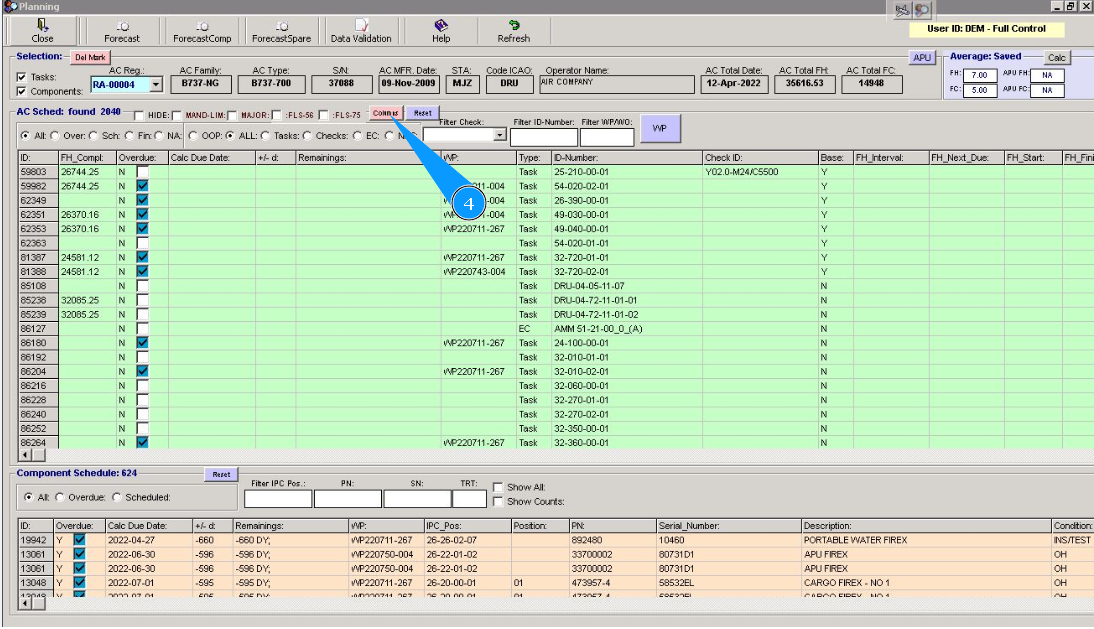Click the Filter ID-Number input field
Image resolution: width=1094 pixels, height=629 pixels.
(x=544, y=137)
